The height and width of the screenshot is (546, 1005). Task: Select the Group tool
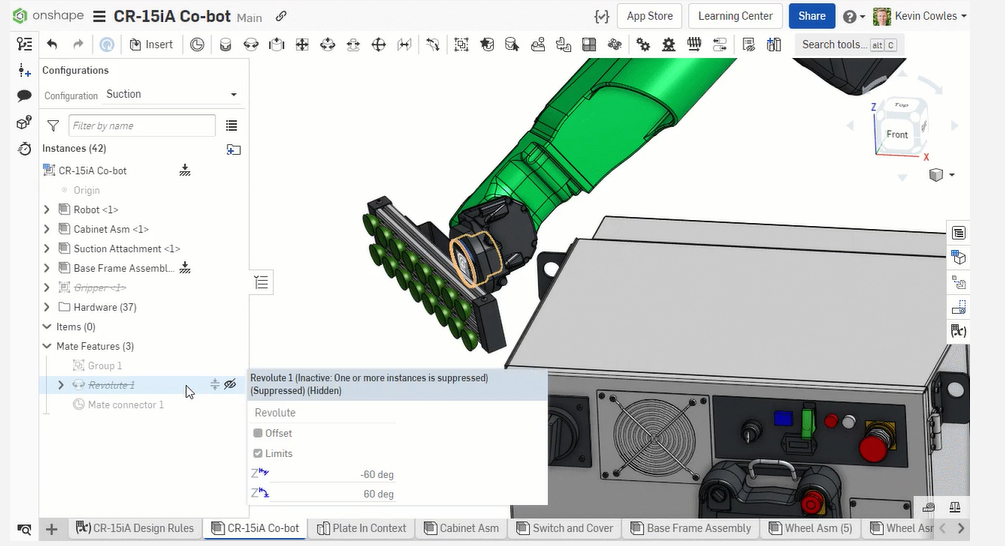pyautogui.click(x=461, y=44)
